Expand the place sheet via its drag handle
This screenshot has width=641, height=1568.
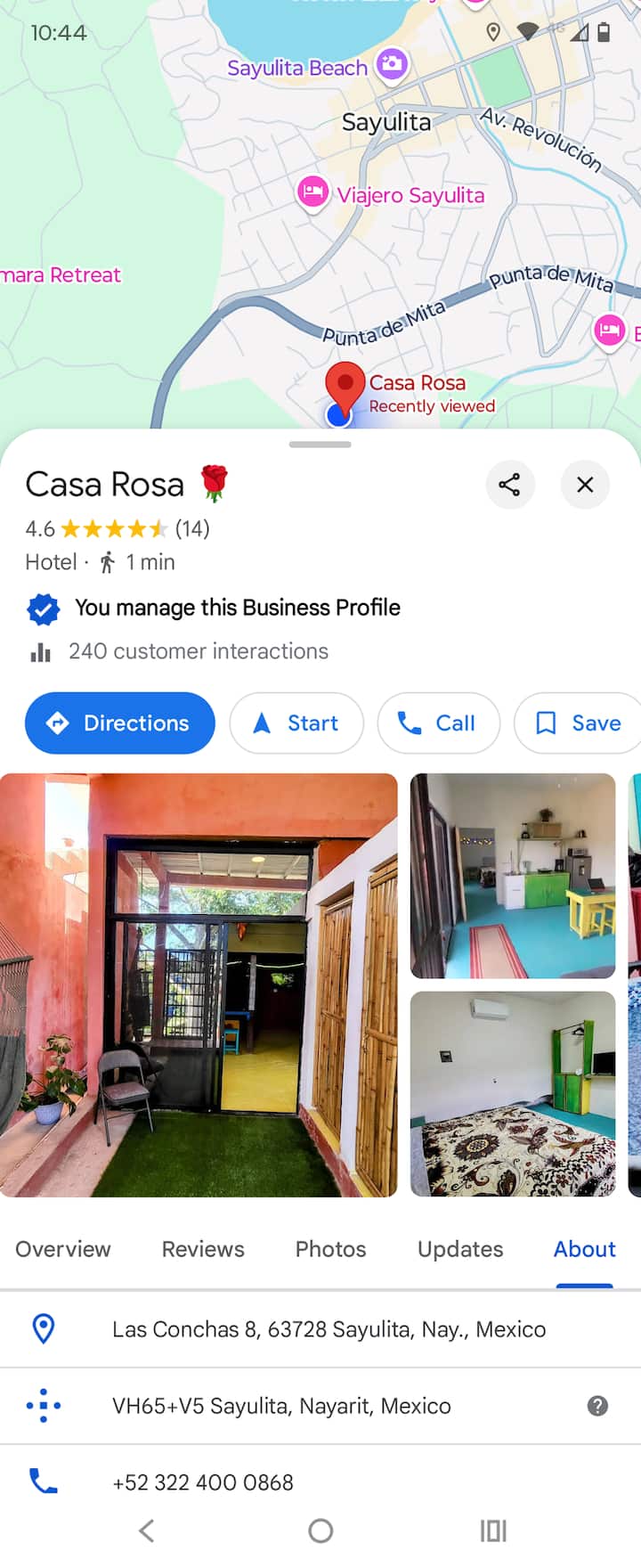[x=320, y=444]
